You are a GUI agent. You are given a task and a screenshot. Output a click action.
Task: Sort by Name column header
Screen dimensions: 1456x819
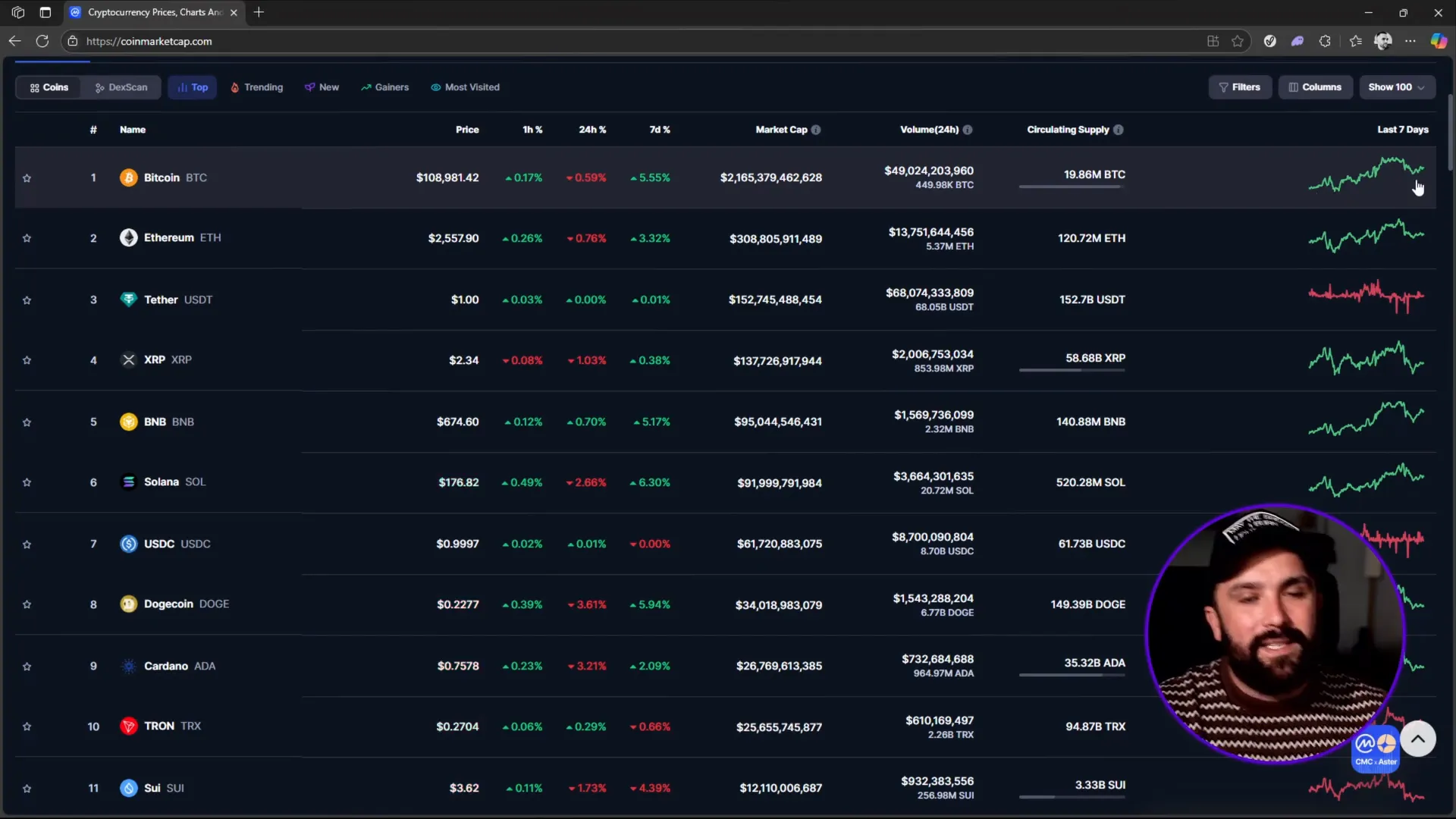click(133, 130)
